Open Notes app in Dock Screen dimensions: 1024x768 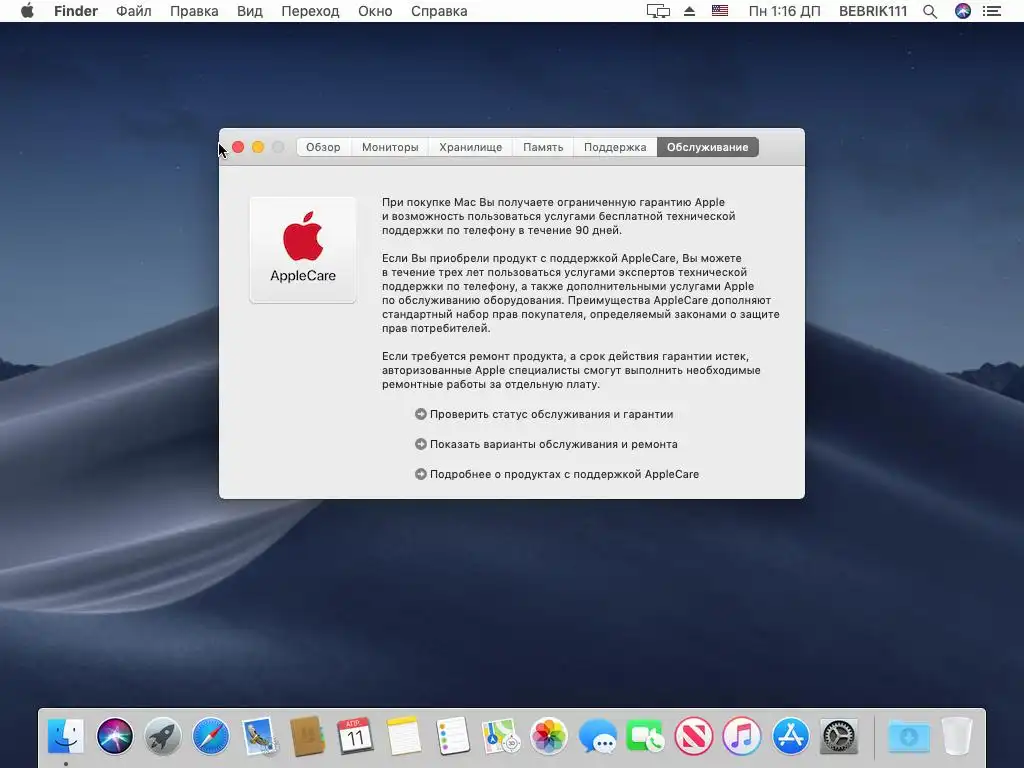click(404, 736)
